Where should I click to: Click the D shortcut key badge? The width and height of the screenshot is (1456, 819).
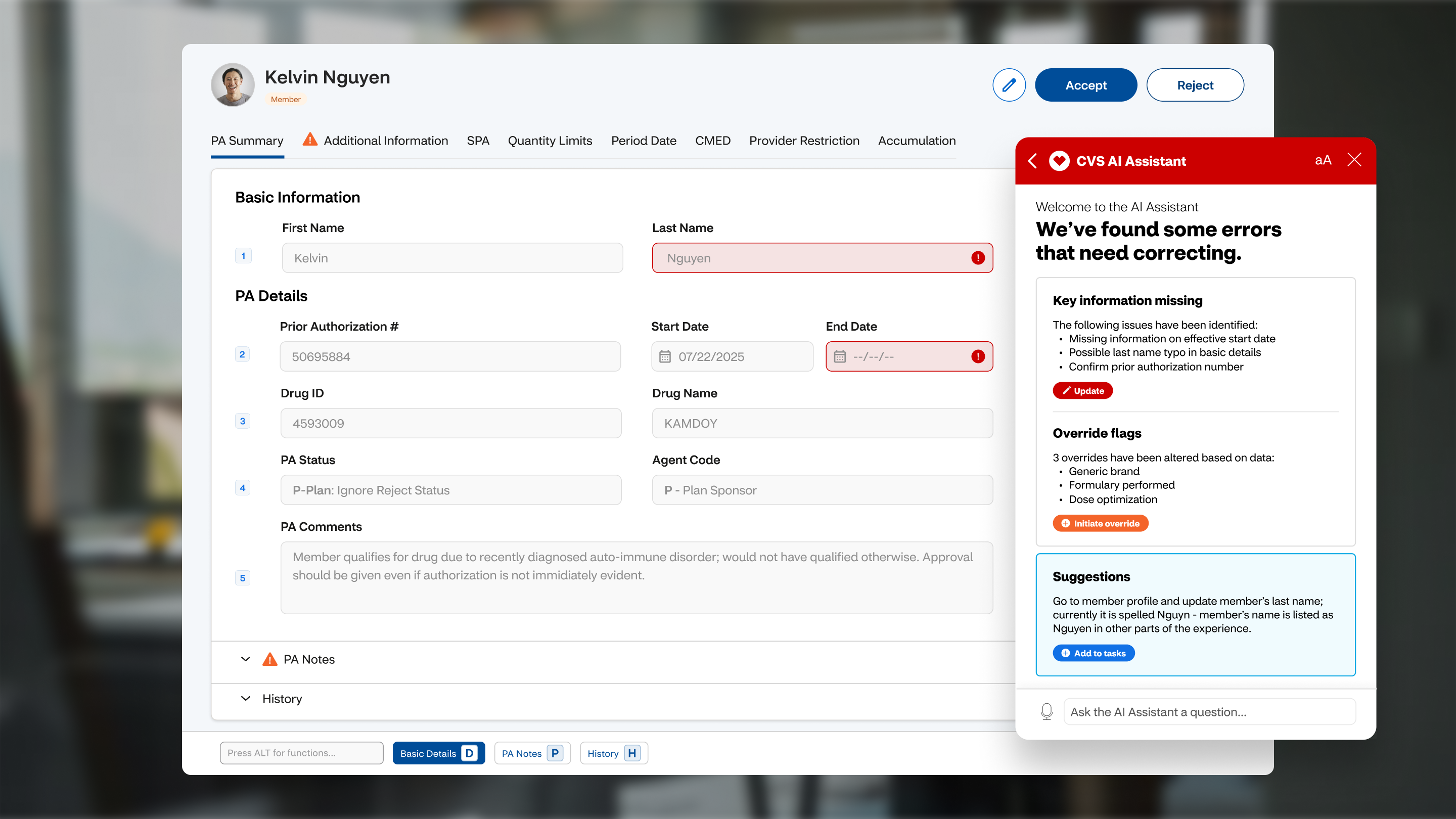point(469,753)
